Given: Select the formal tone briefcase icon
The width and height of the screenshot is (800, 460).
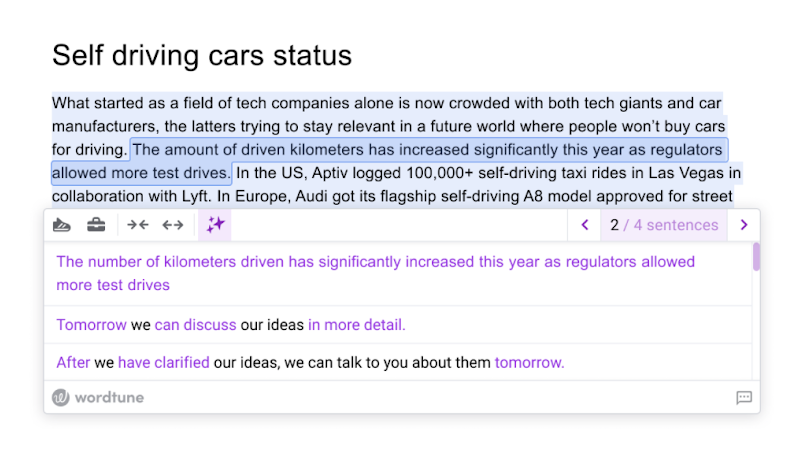Looking at the screenshot, I should pos(96,225).
